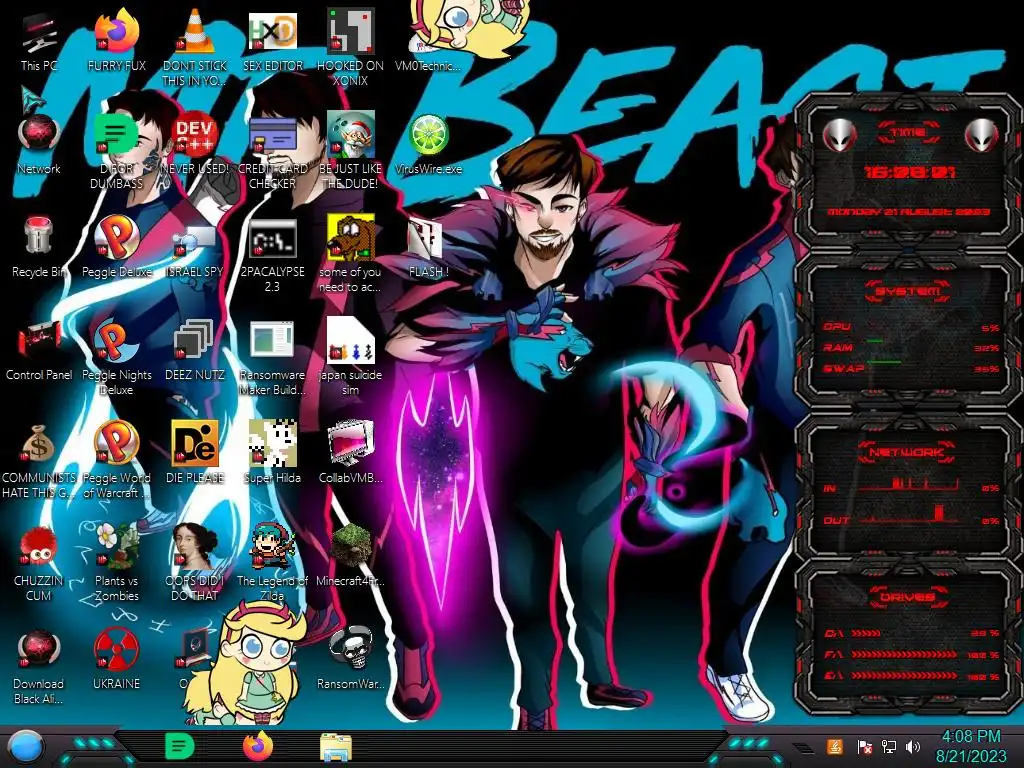Image resolution: width=1024 pixels, height=768 pixels.
Task: Open the green document app on the taskbar
Action: [179, 746]
